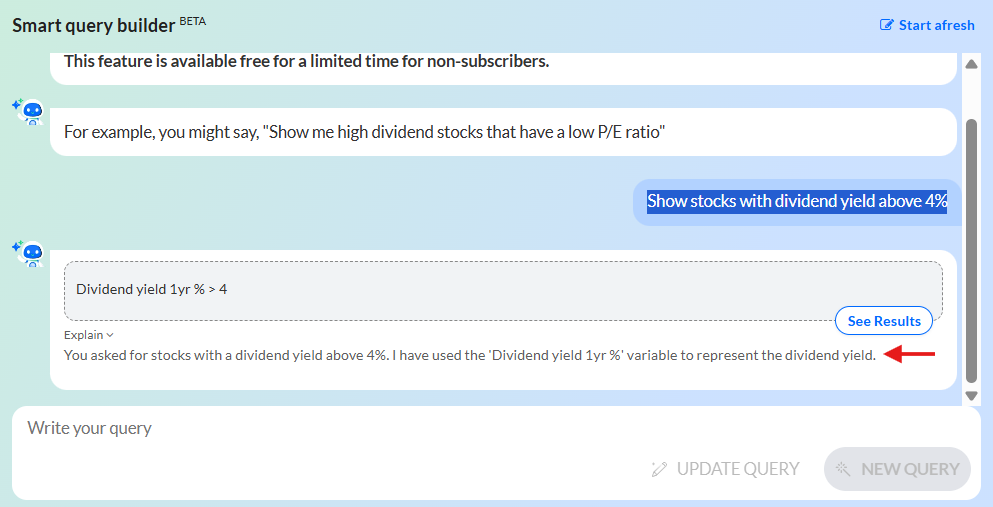Screen dimensions: 993x507
Task: Click the upper robot assistant avatar
Action: click(x=27, y=111)
